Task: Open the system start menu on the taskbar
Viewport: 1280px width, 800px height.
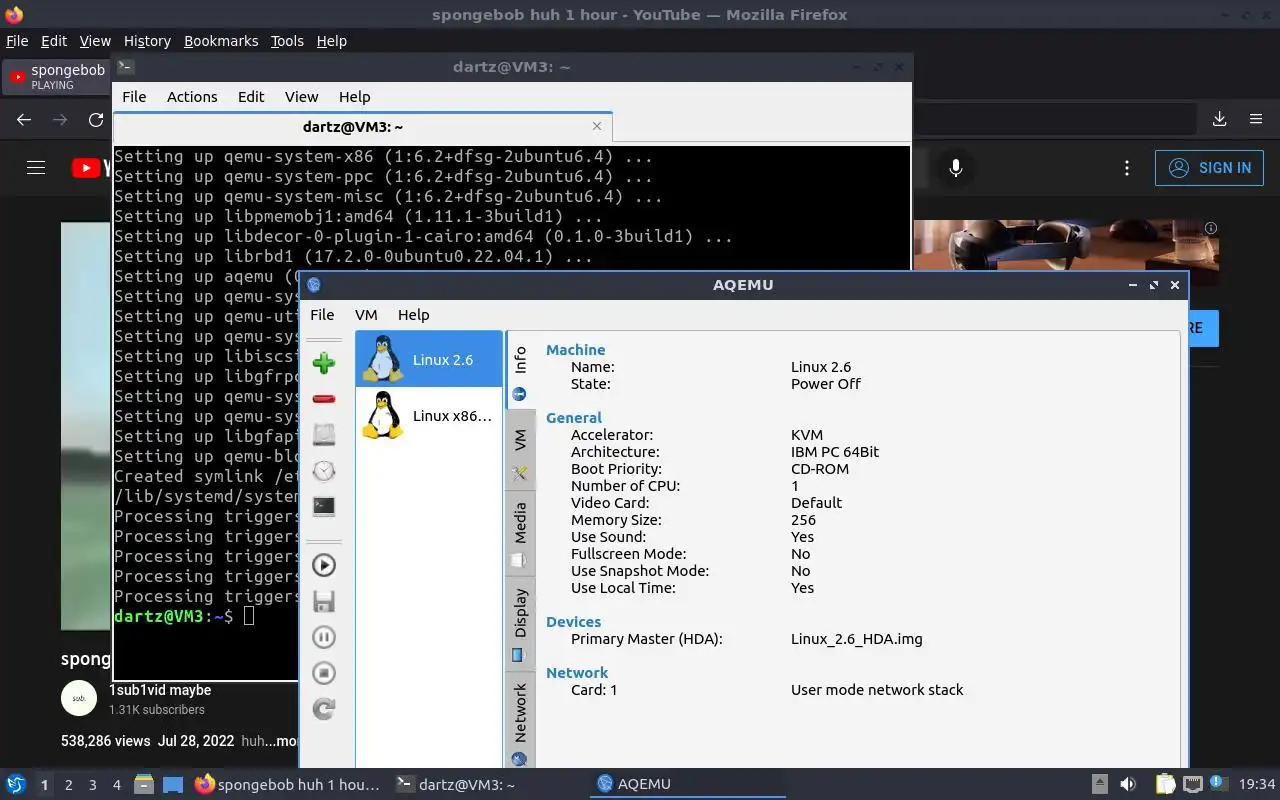Action: point(16,784)
